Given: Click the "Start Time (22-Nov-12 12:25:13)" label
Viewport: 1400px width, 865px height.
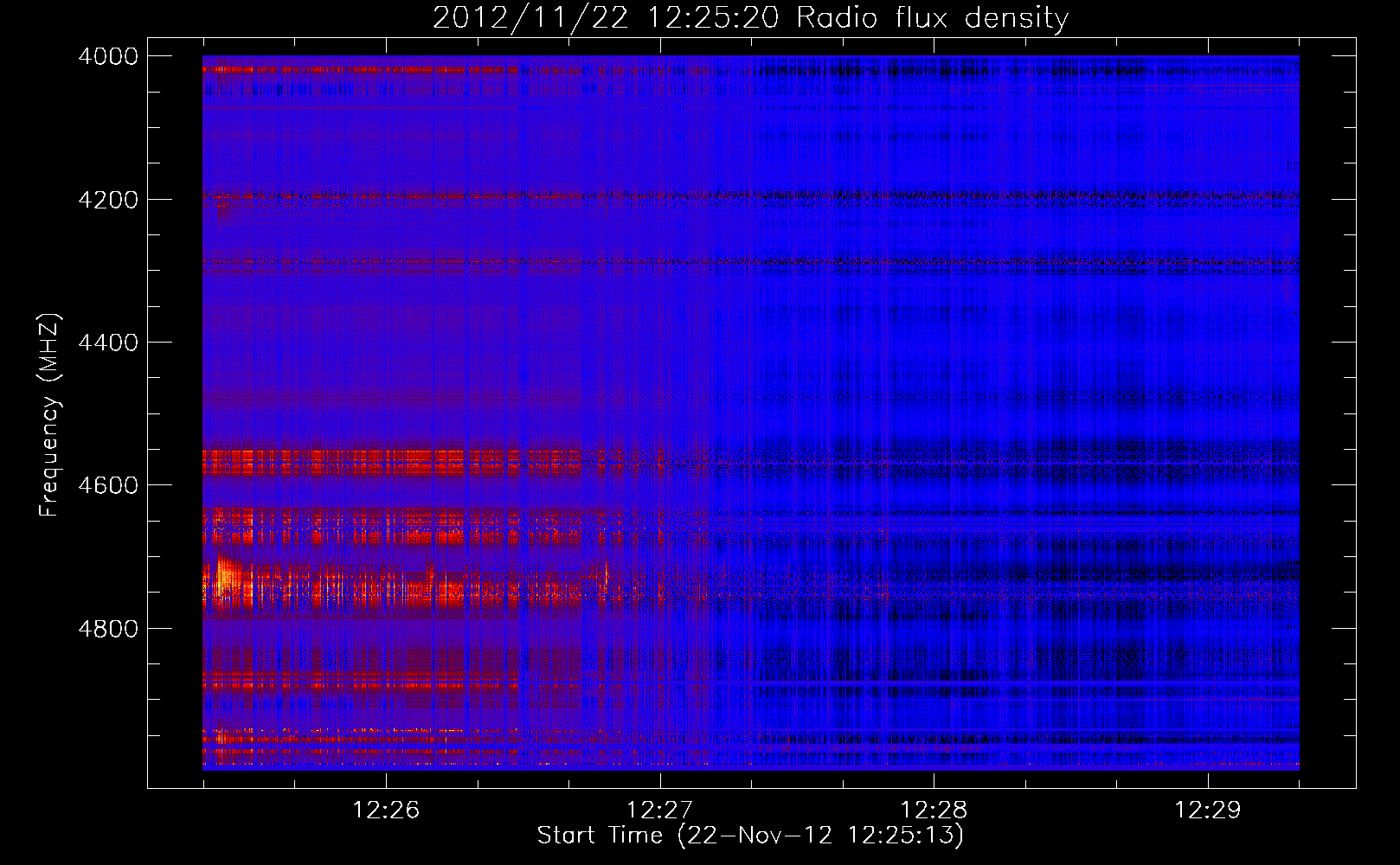Looking at the screenshot, I should pos(750,836).
